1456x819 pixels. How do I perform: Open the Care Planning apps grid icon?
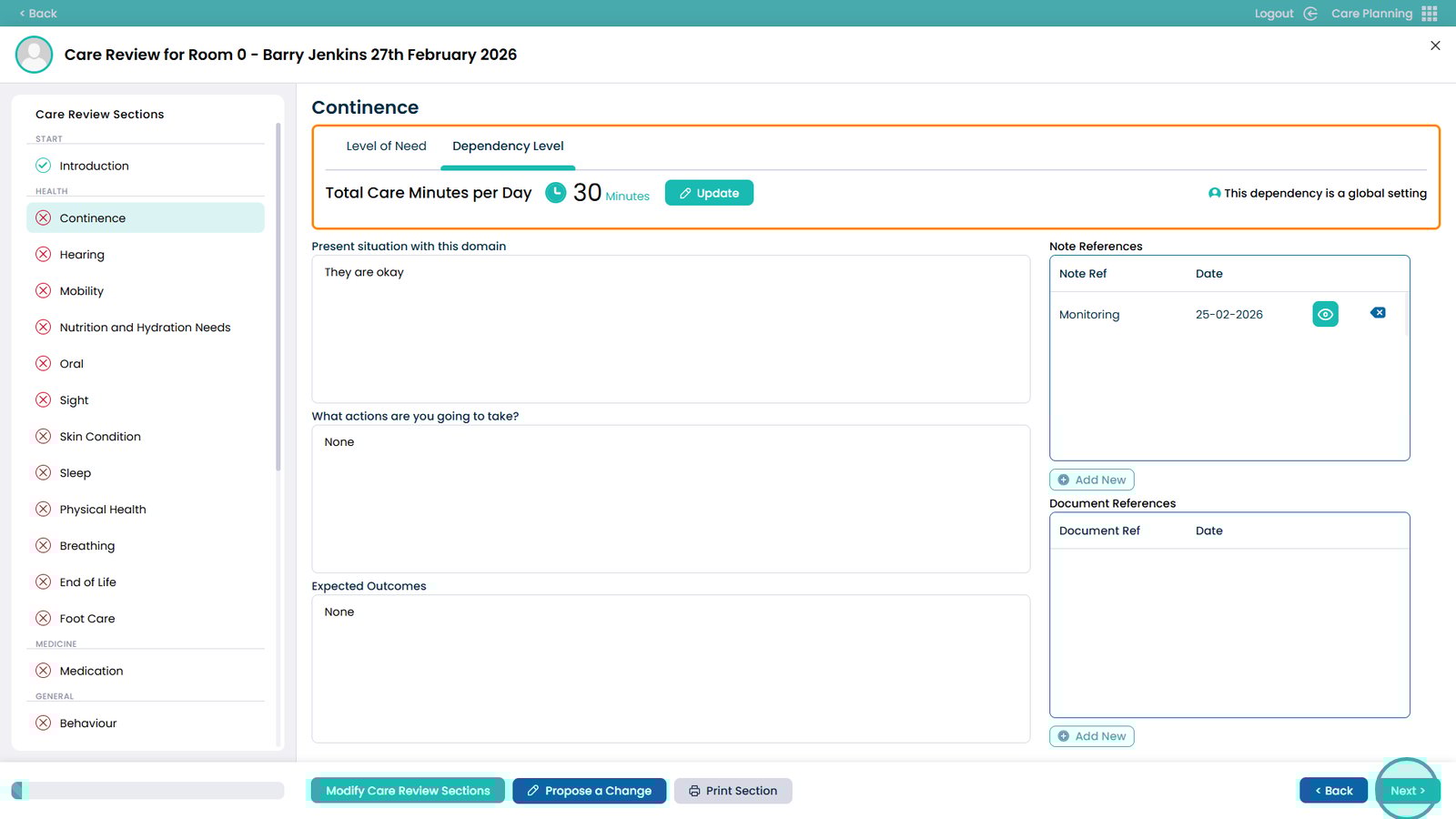pyautogui.click(x=1430, y=14)
